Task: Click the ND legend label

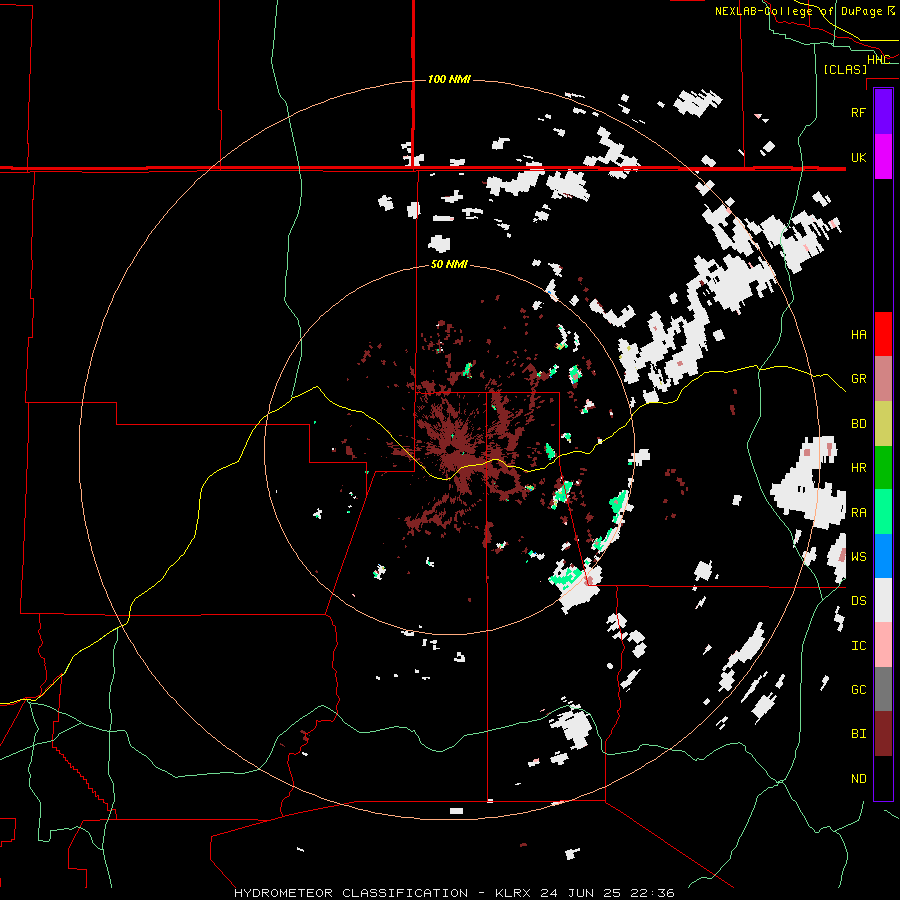Action: tap(858, 778)
